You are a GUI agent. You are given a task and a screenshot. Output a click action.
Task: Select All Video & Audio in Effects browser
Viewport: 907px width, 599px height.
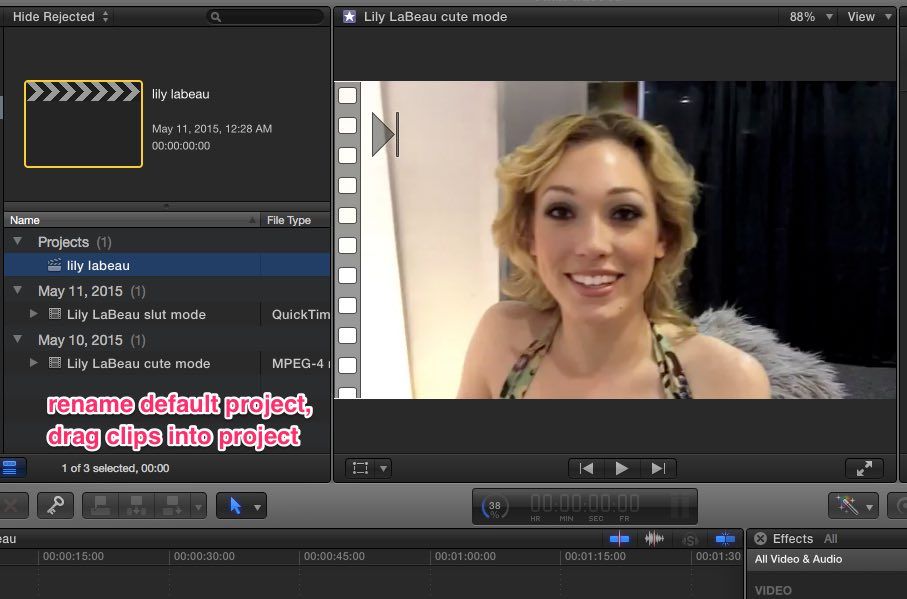[800, 559]
